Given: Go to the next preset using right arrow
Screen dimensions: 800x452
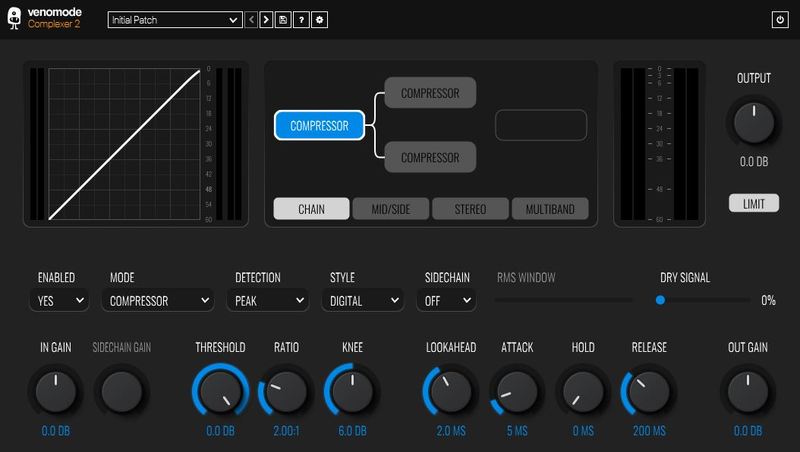Looking at the screenshot, I should click(x=266, y=20).
